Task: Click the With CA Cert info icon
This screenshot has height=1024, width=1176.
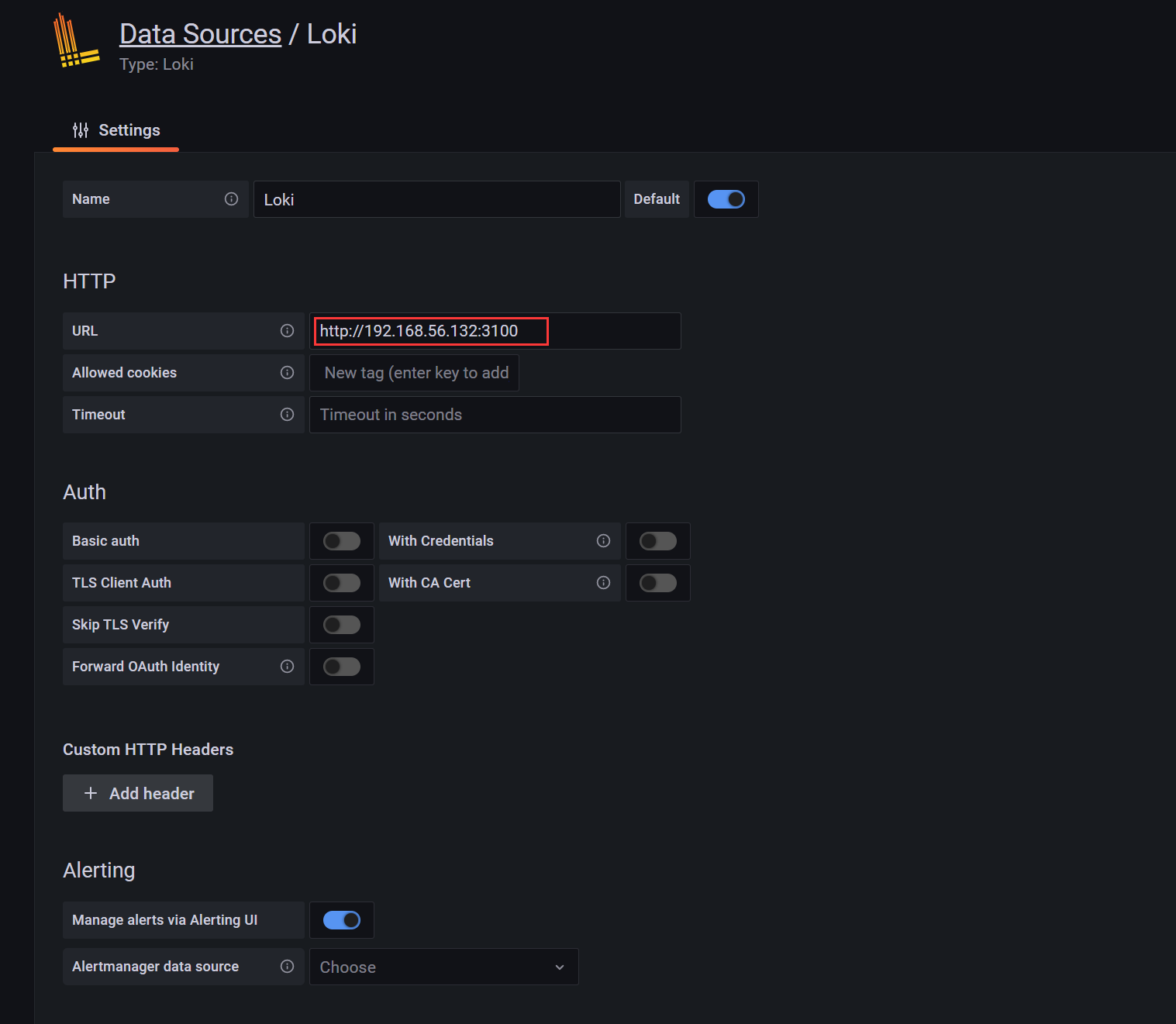Action: [x=603, y=582]
